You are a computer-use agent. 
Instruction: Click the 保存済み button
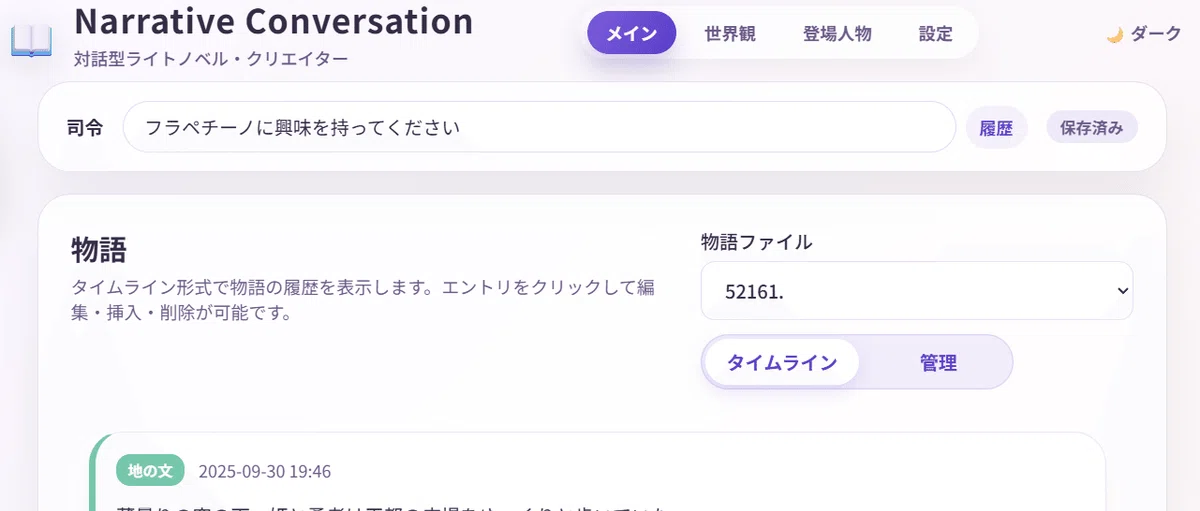pyautogui.click(x=1092, y=128)
